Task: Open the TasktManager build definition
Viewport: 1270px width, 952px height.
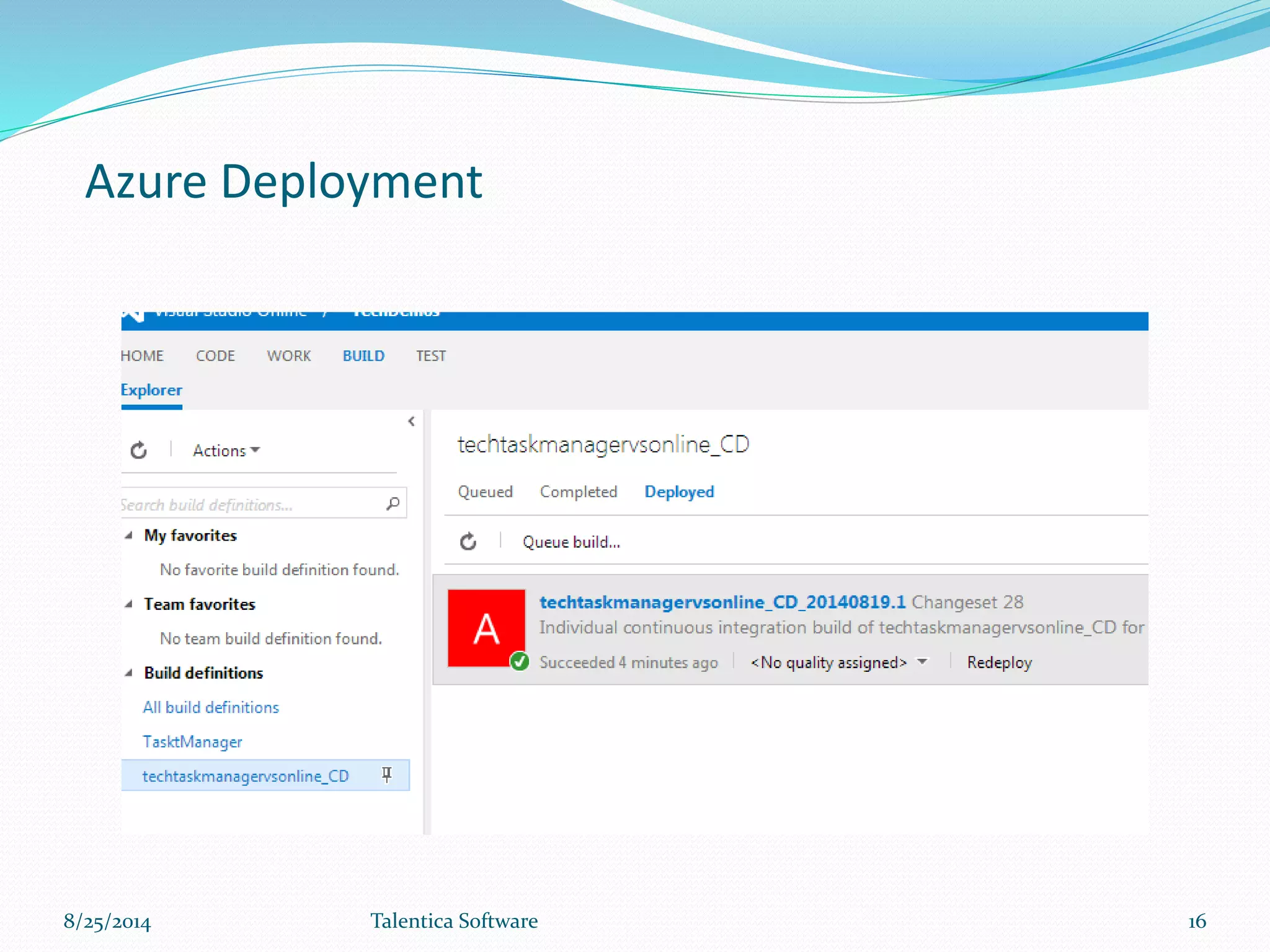Action: coord(192,742)
